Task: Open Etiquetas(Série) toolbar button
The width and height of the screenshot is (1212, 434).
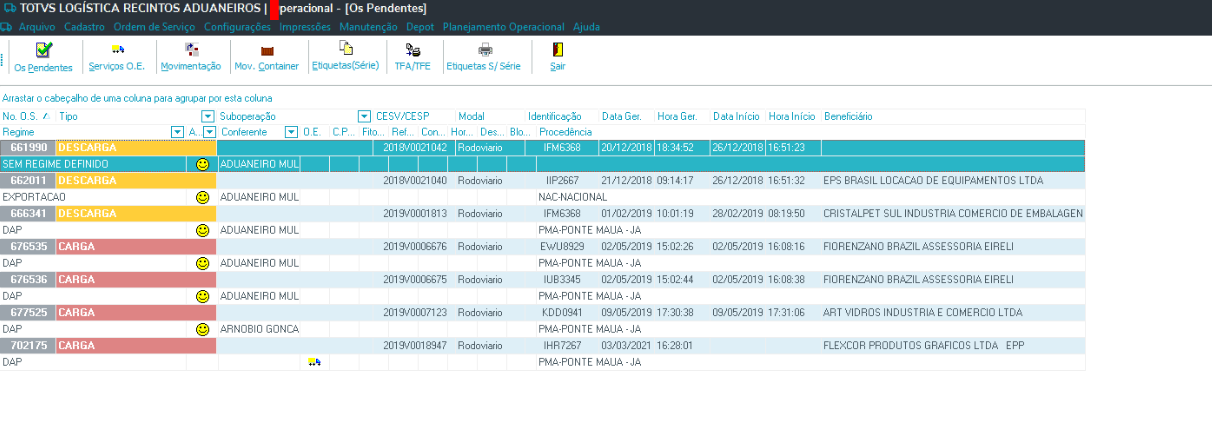Action: (x=346, y=57)
